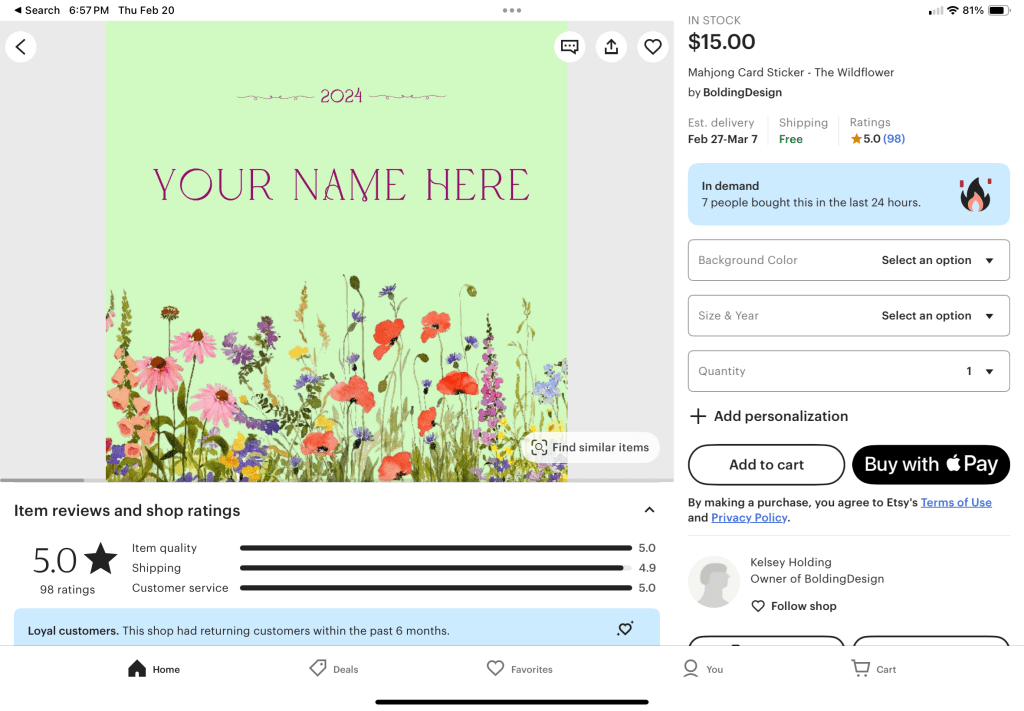Switch to the Deals tab
Screen dimensions: 1024x711
(334, 669)
